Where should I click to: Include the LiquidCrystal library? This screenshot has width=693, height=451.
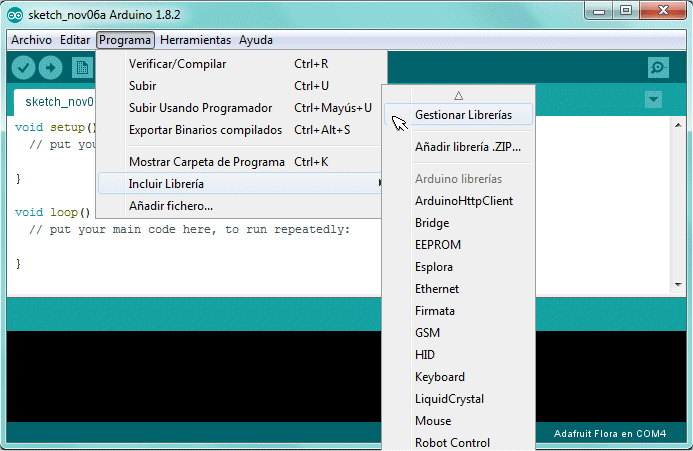(x=449, y=399)
